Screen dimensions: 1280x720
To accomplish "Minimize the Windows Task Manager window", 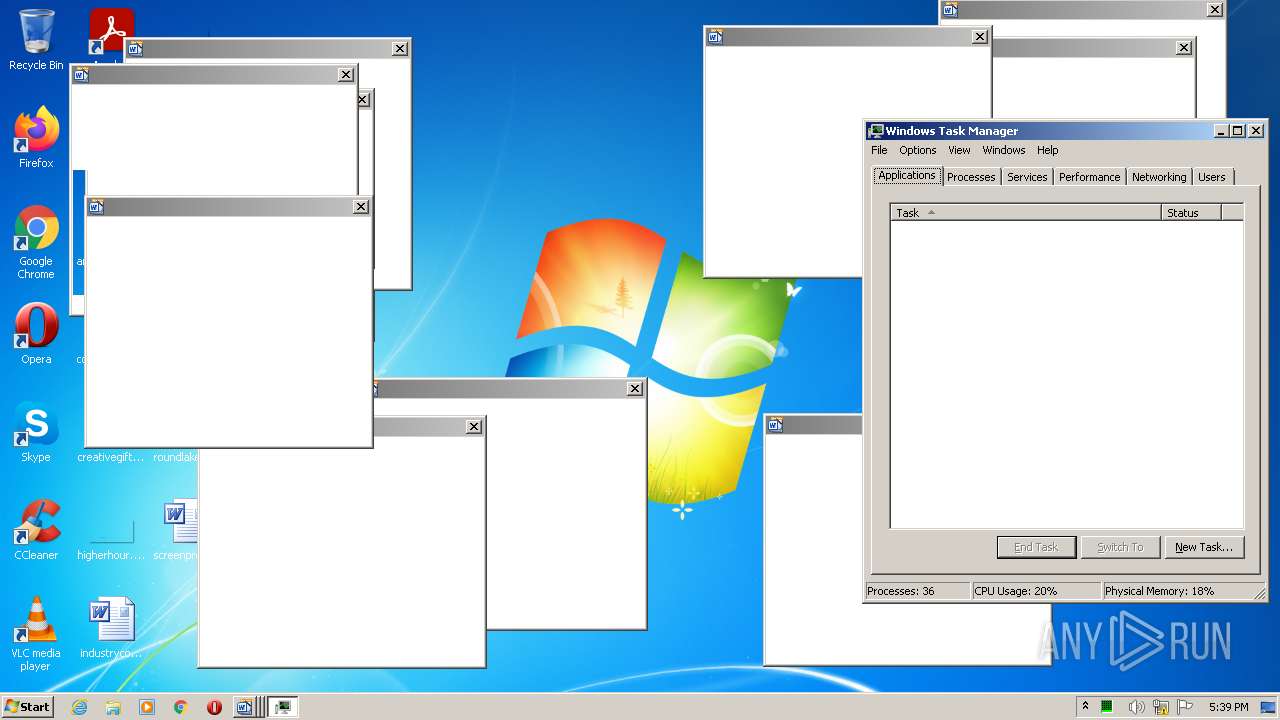I will tap(1221, 131).
